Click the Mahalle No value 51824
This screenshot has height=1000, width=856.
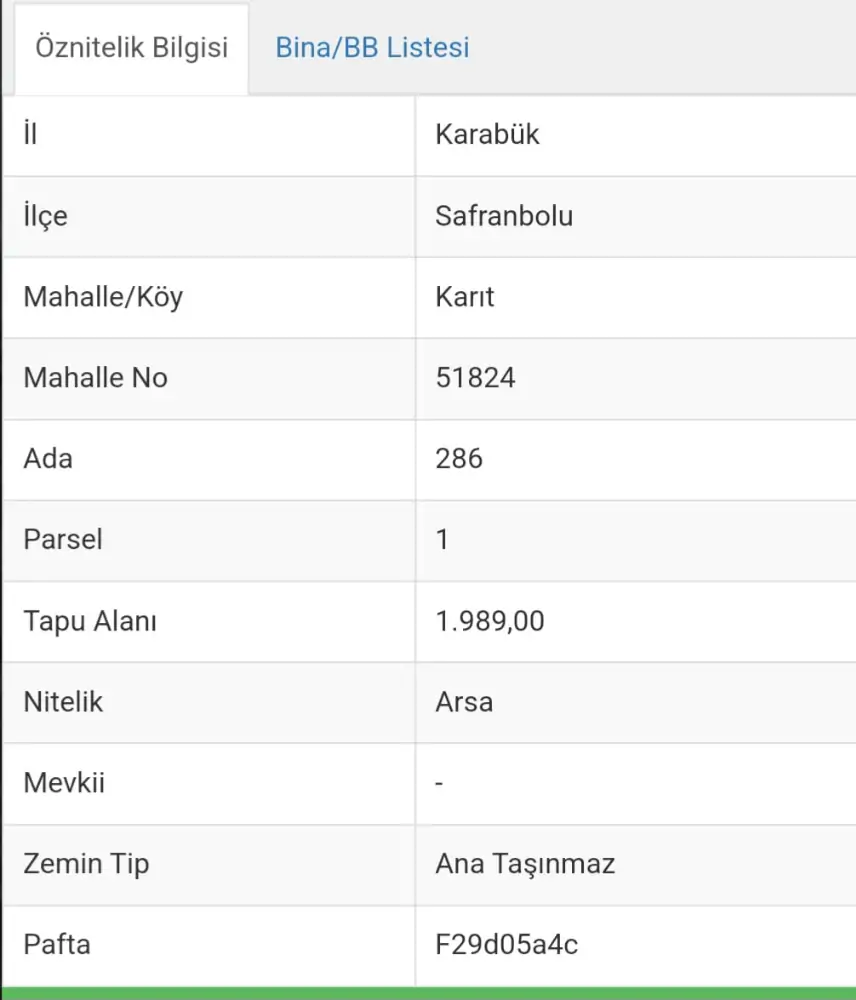(475, 378)
